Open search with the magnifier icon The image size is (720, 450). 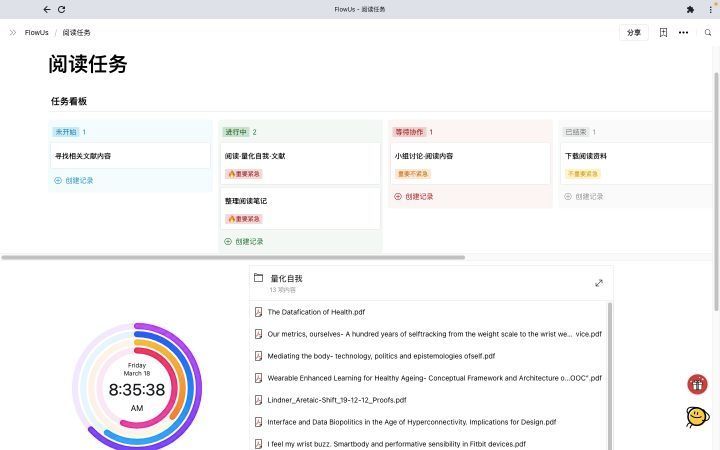[708, 33]
